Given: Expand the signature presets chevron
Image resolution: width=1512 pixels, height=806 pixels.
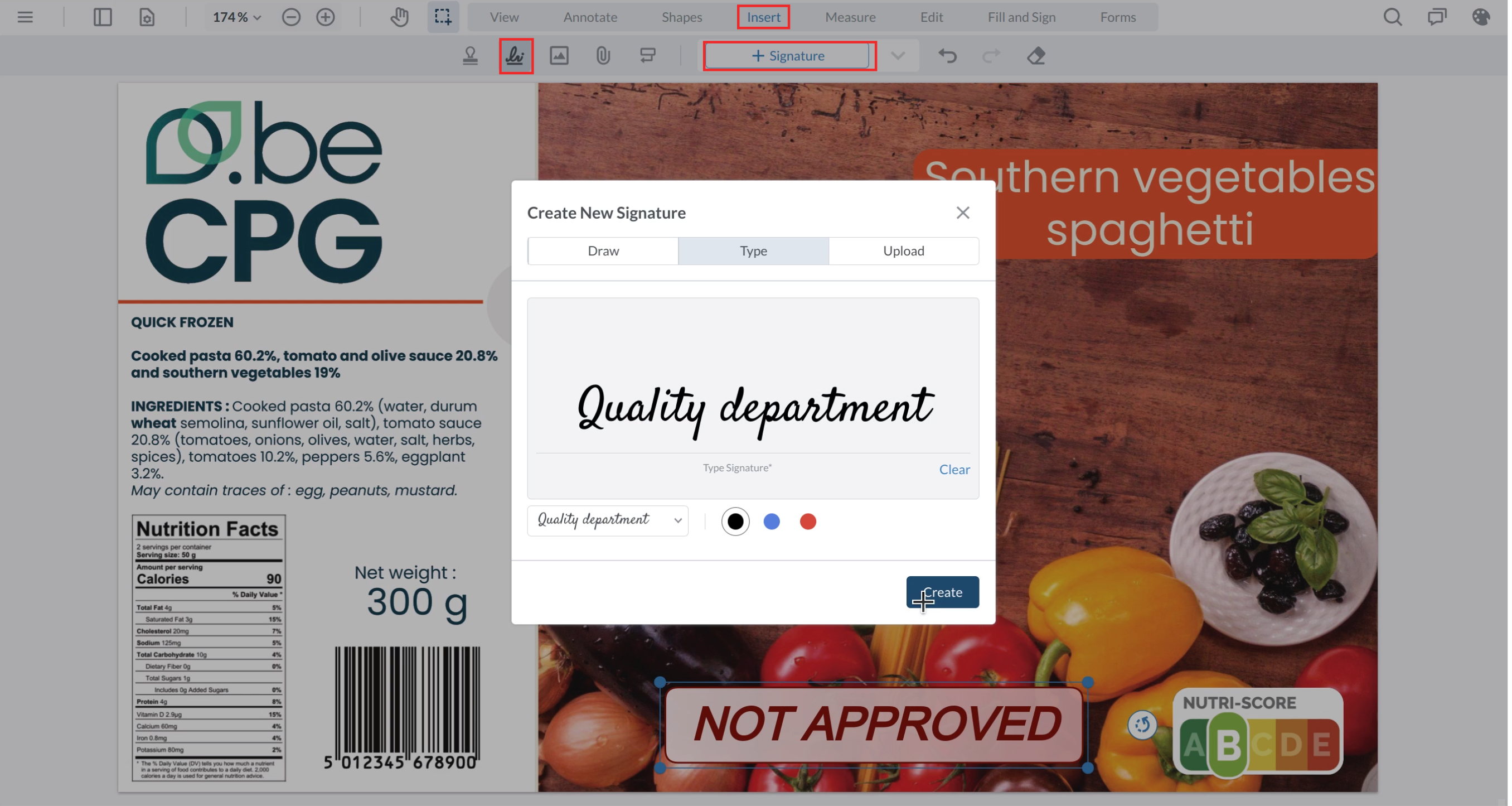Looking at the screenshot, I should pyautogui.click(x=898, y=56).
